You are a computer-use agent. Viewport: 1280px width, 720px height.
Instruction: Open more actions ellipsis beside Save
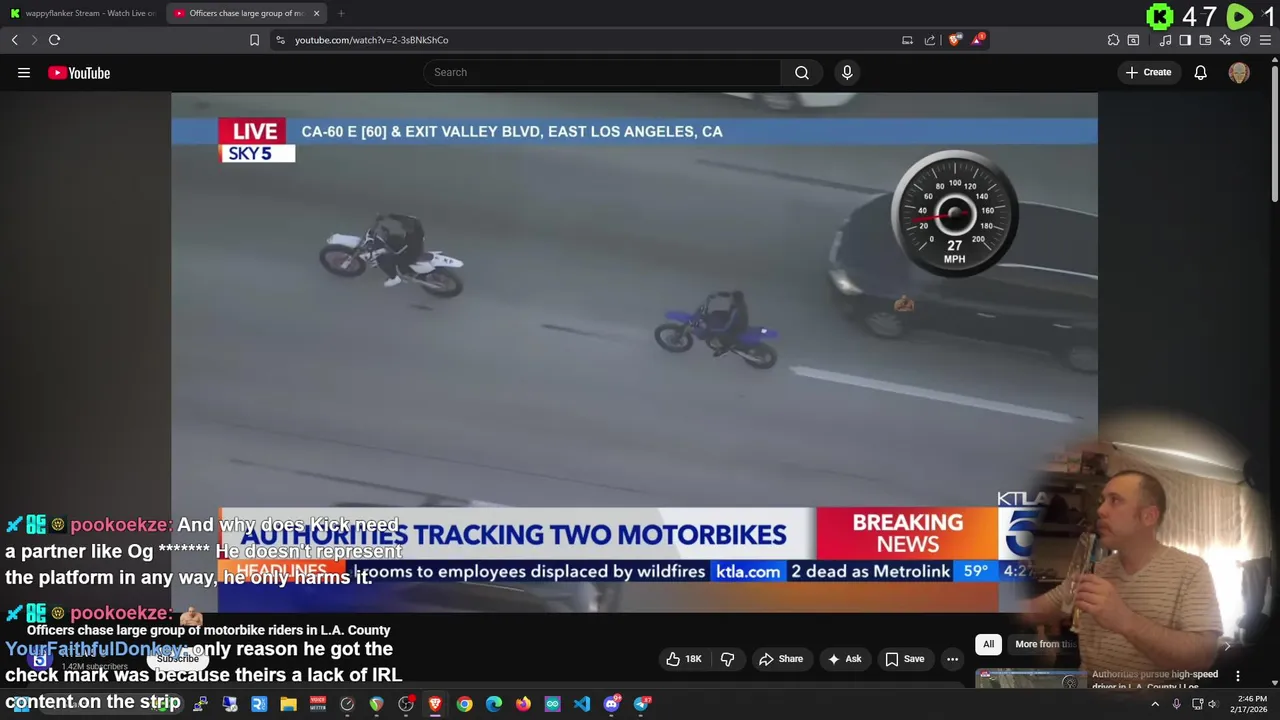952,659
